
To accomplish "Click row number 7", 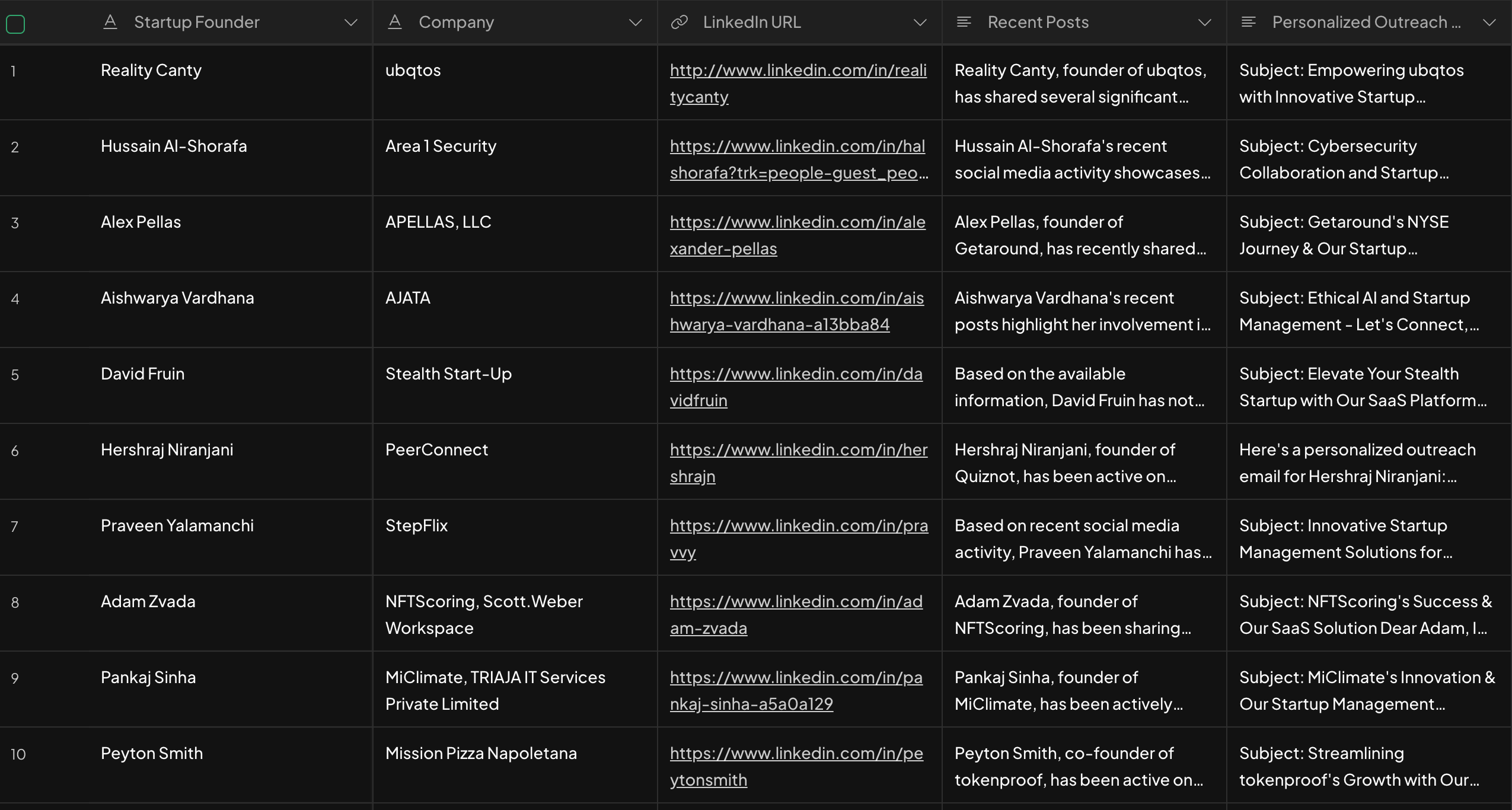I will tap(15, 527).
